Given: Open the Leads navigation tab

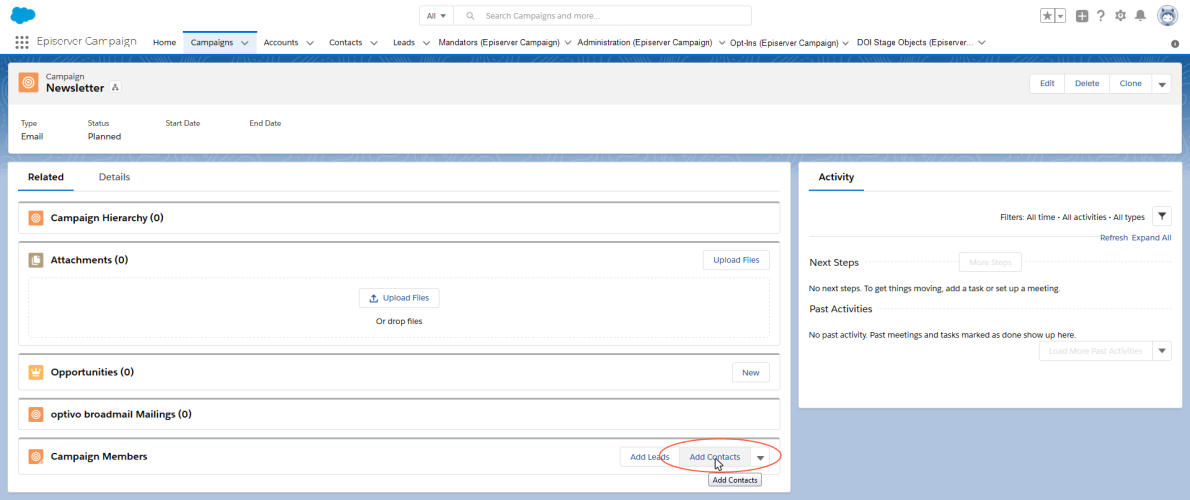Looking at the screenshot, I should (x=404, y=42).
